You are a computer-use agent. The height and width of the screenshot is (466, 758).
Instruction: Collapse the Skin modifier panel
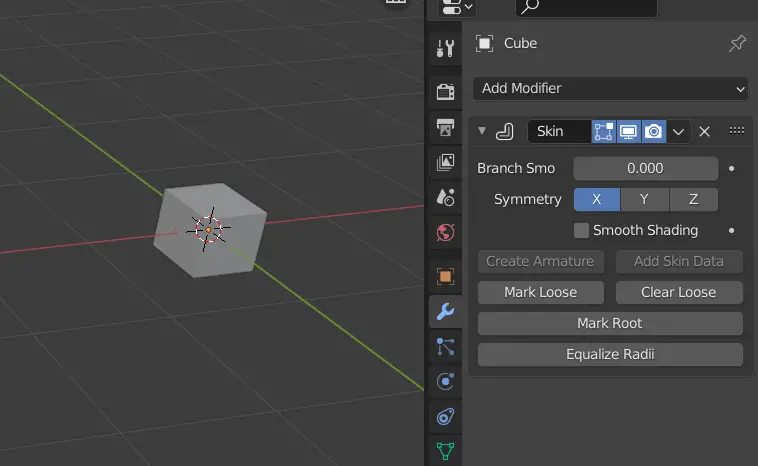pyautogui.click(x=481, y=131)
